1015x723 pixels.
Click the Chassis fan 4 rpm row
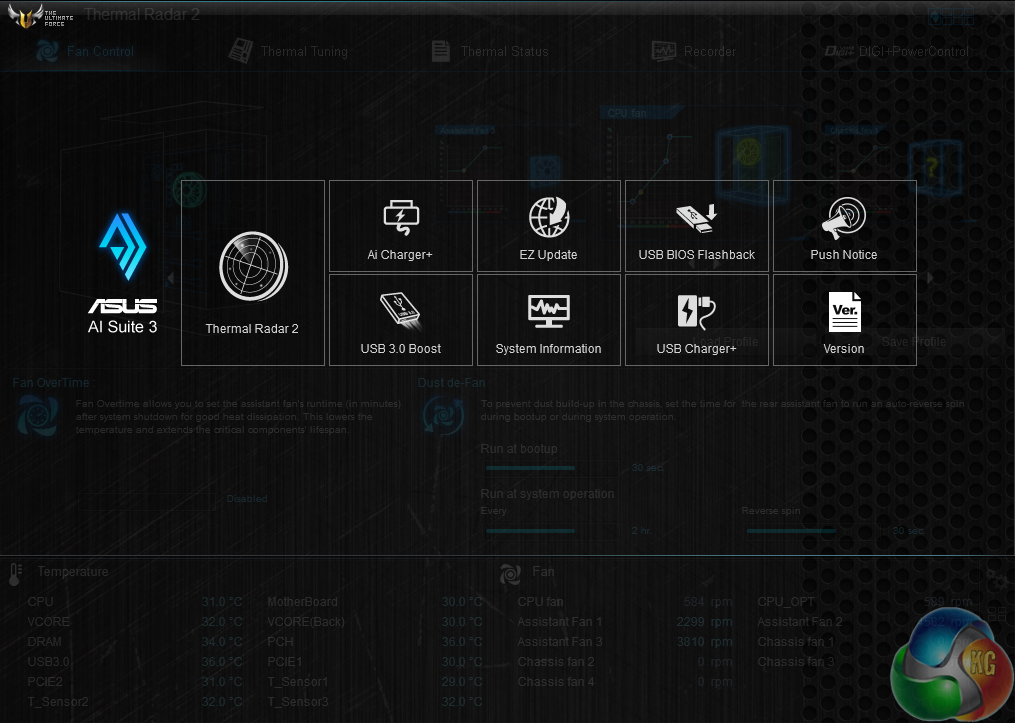point(625,682)
